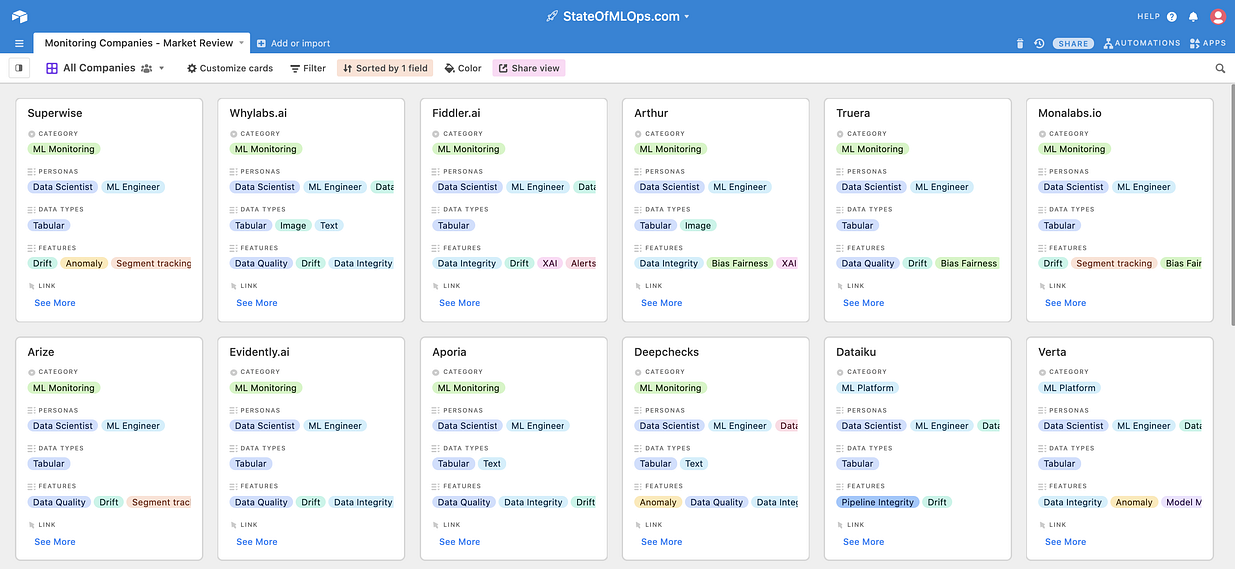Click ML Monitoring tag on Truera card

(873, 149)
